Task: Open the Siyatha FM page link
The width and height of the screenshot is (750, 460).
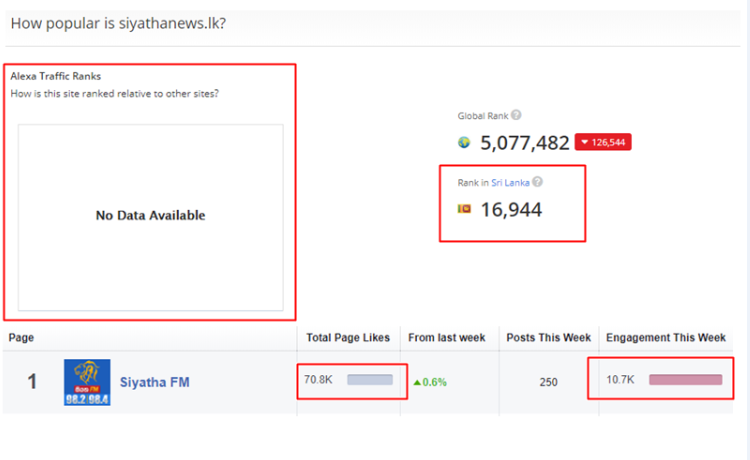Action: [154, 382]
